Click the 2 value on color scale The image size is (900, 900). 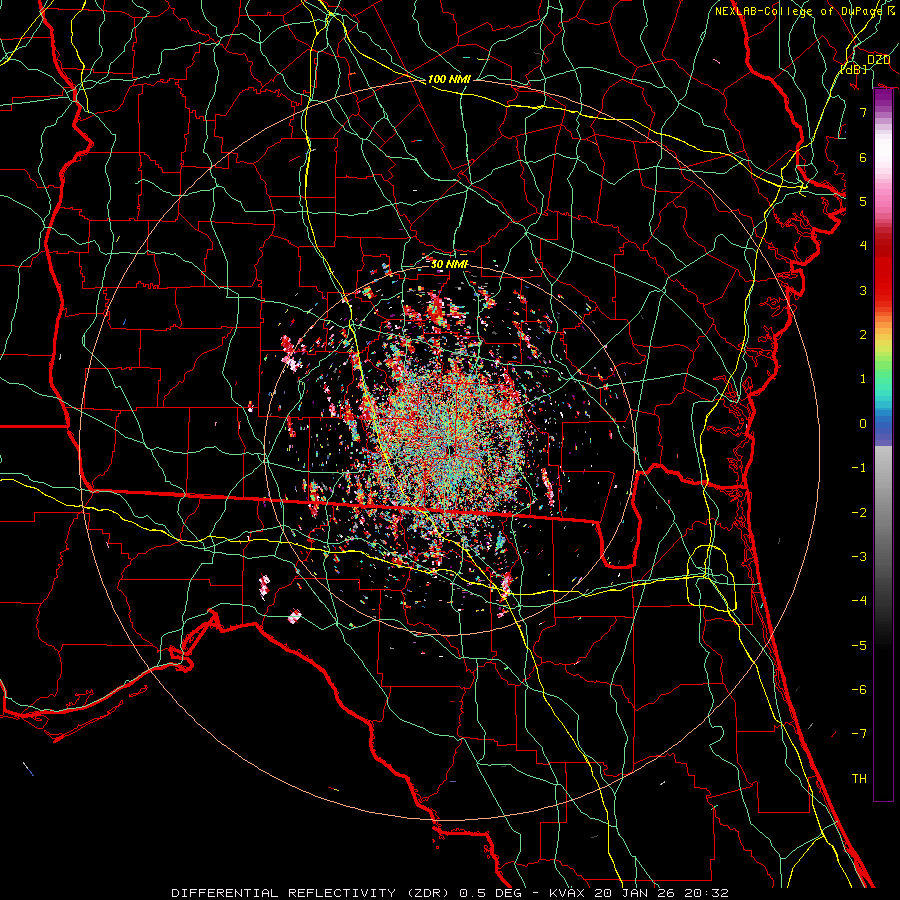(863, 335)
